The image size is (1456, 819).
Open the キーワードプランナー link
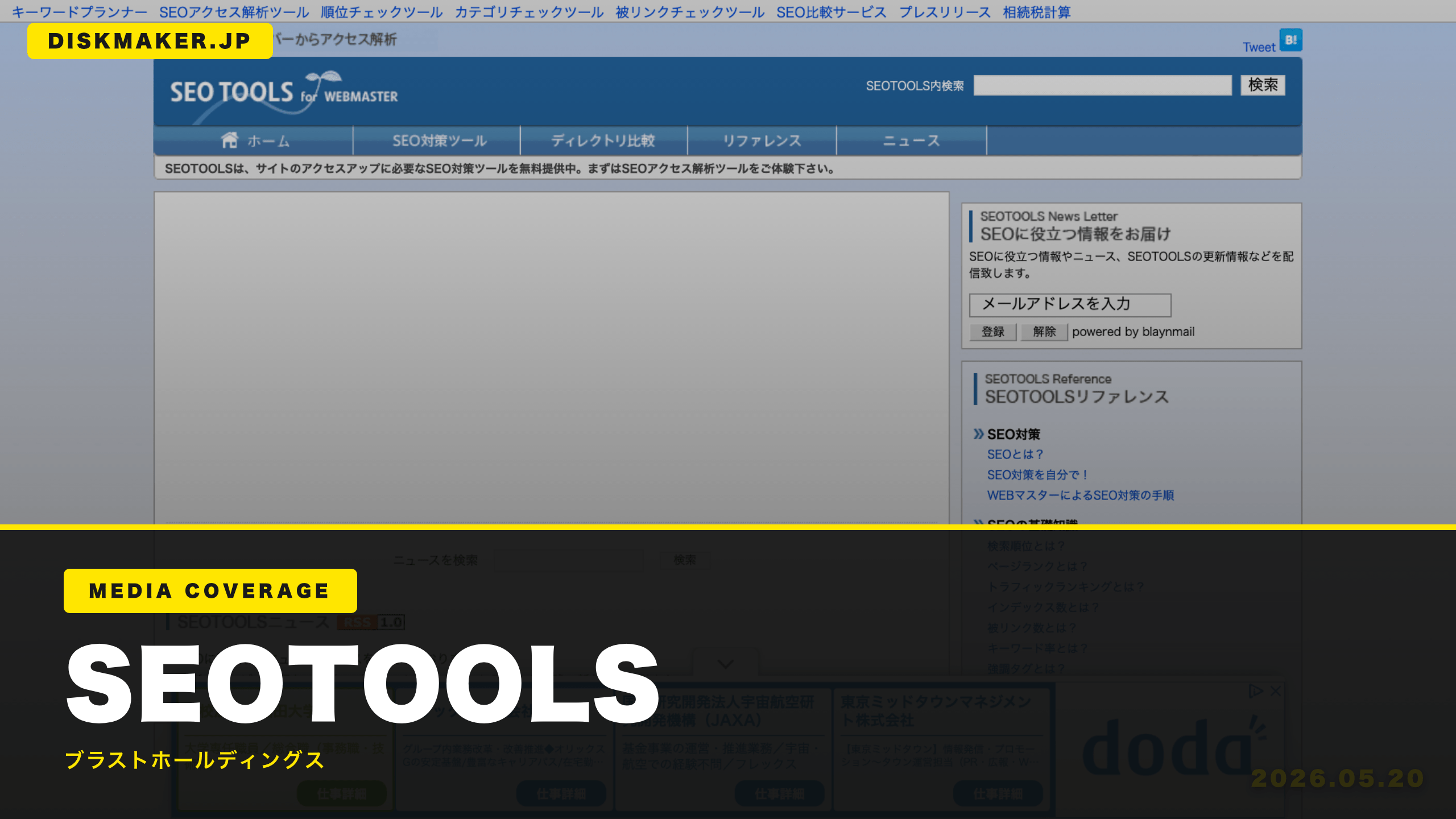[79, 12]
